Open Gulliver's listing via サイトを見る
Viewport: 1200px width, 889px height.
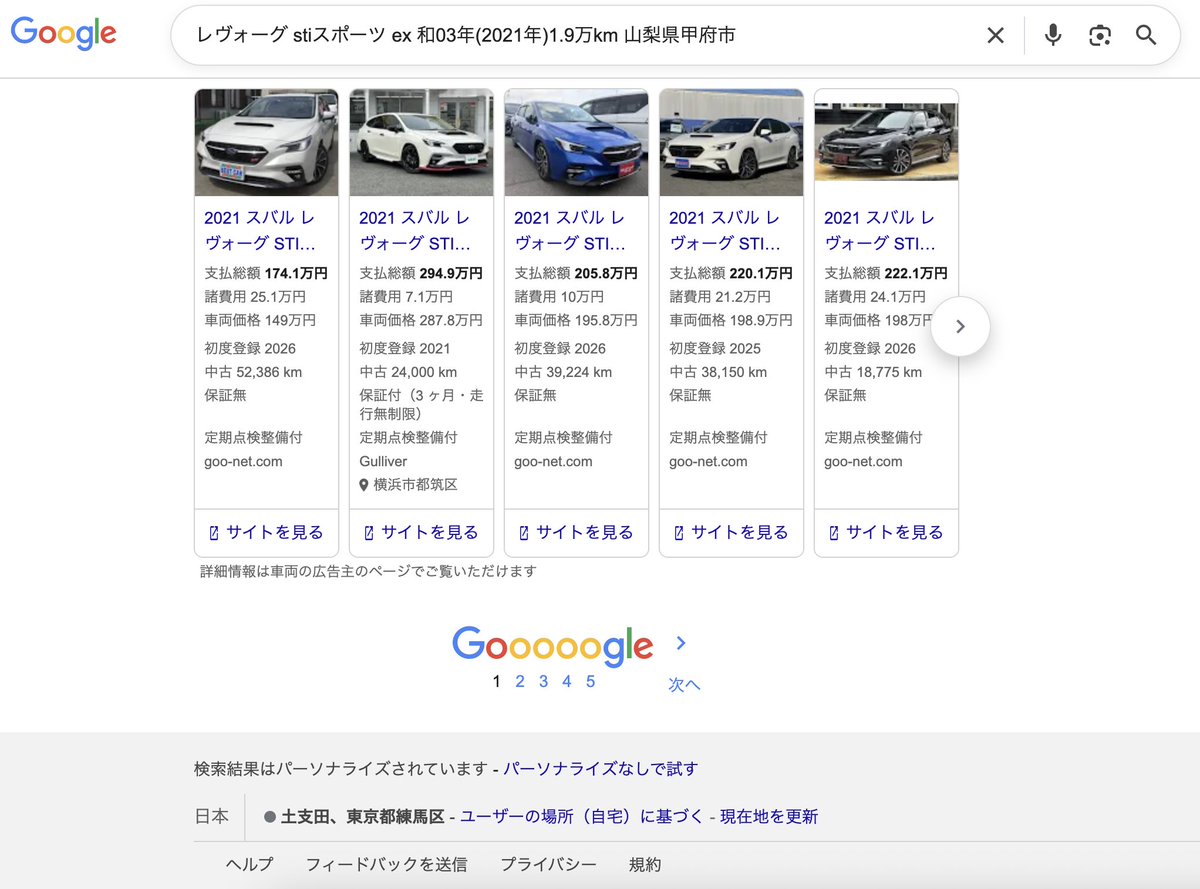click(421, 533)
